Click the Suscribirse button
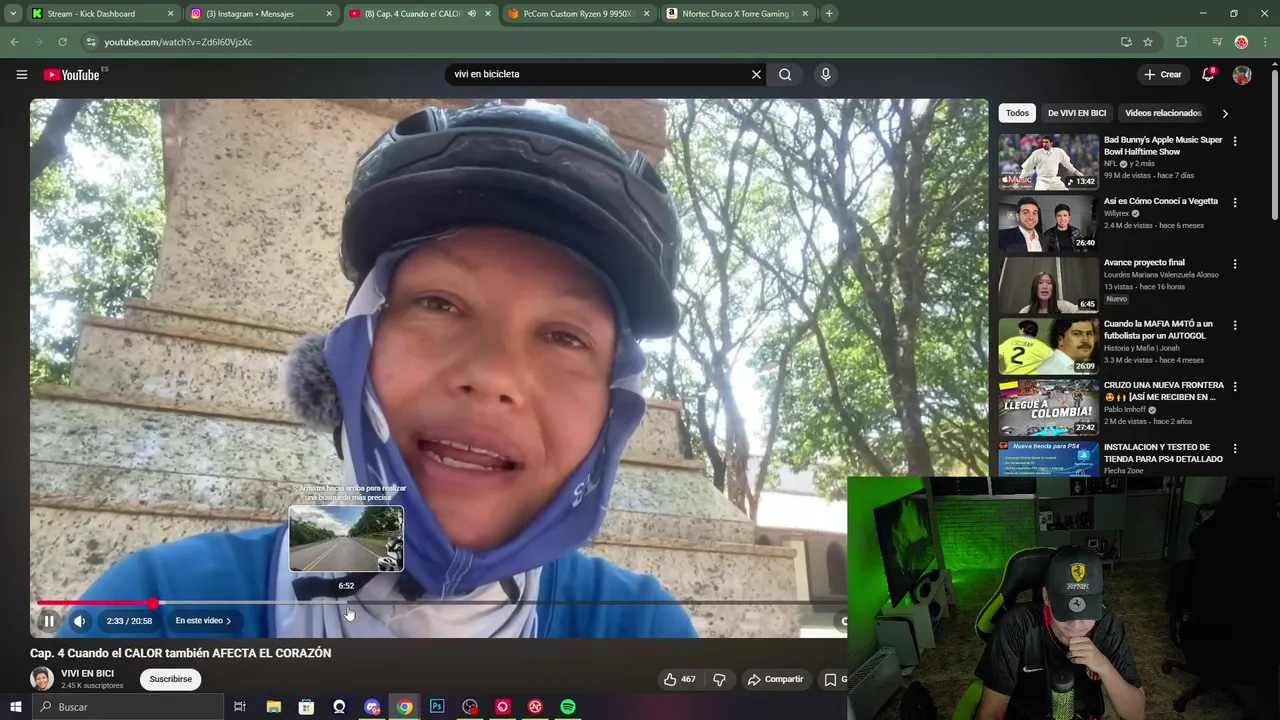Image resolution: width=1280 pixels, height=720 pixels. tap(170, 679)
